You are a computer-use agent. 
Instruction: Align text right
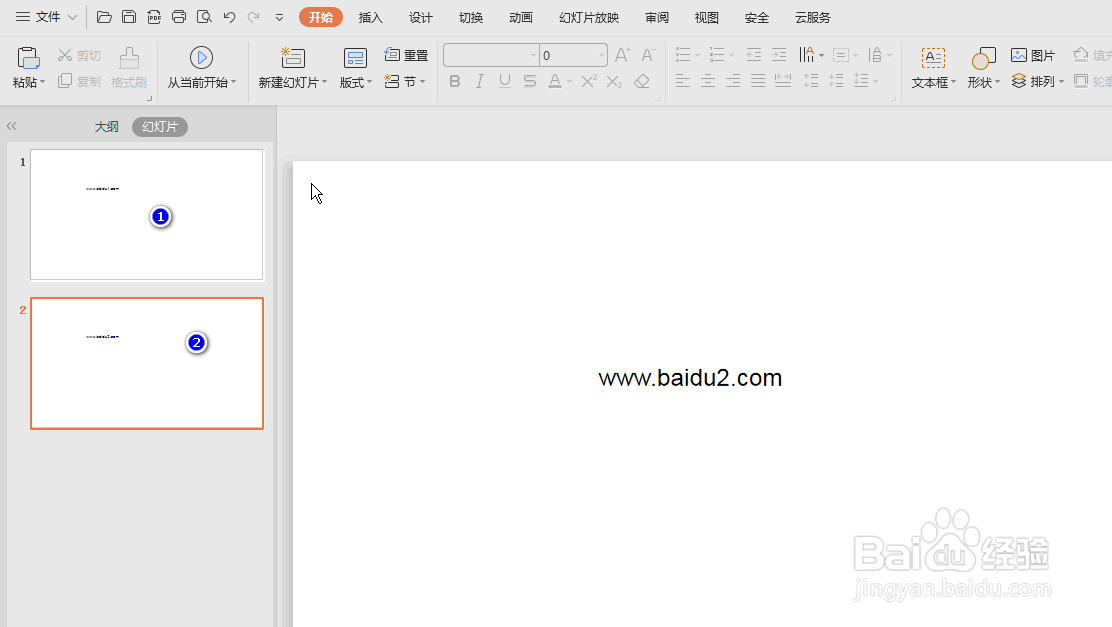(x=733, y=82)
